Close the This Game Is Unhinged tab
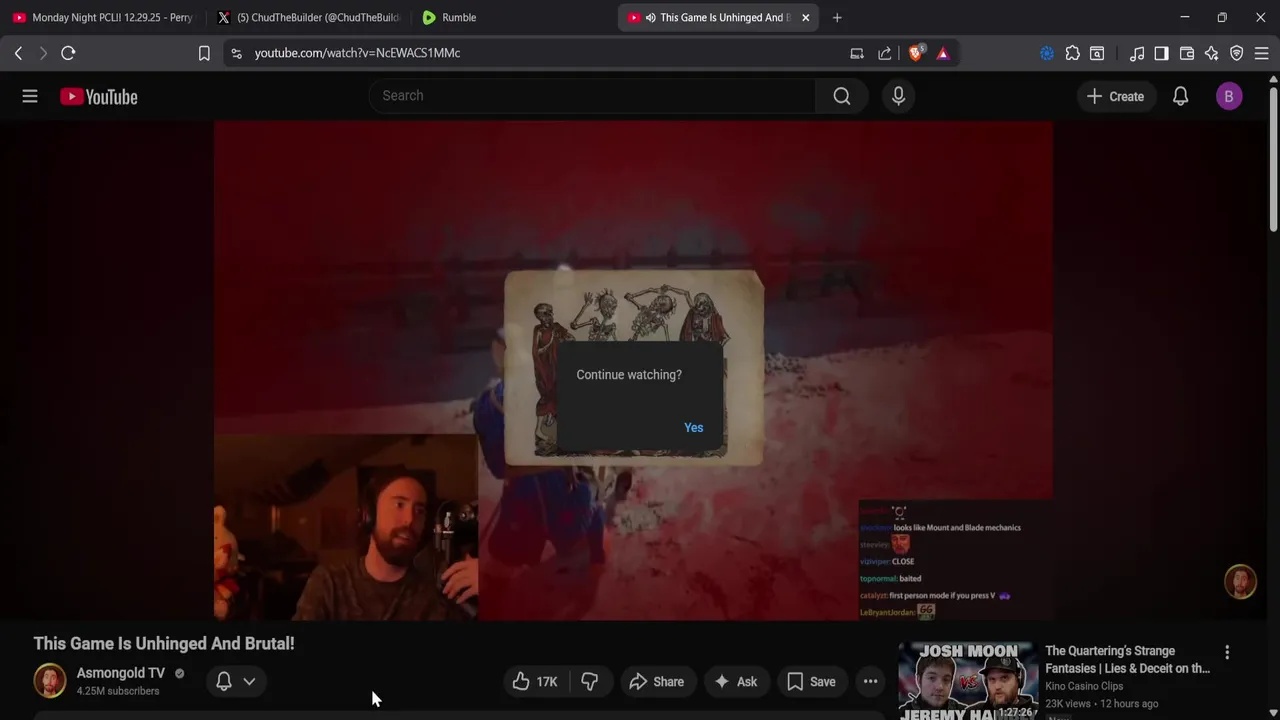 click(x=805, y=17)
